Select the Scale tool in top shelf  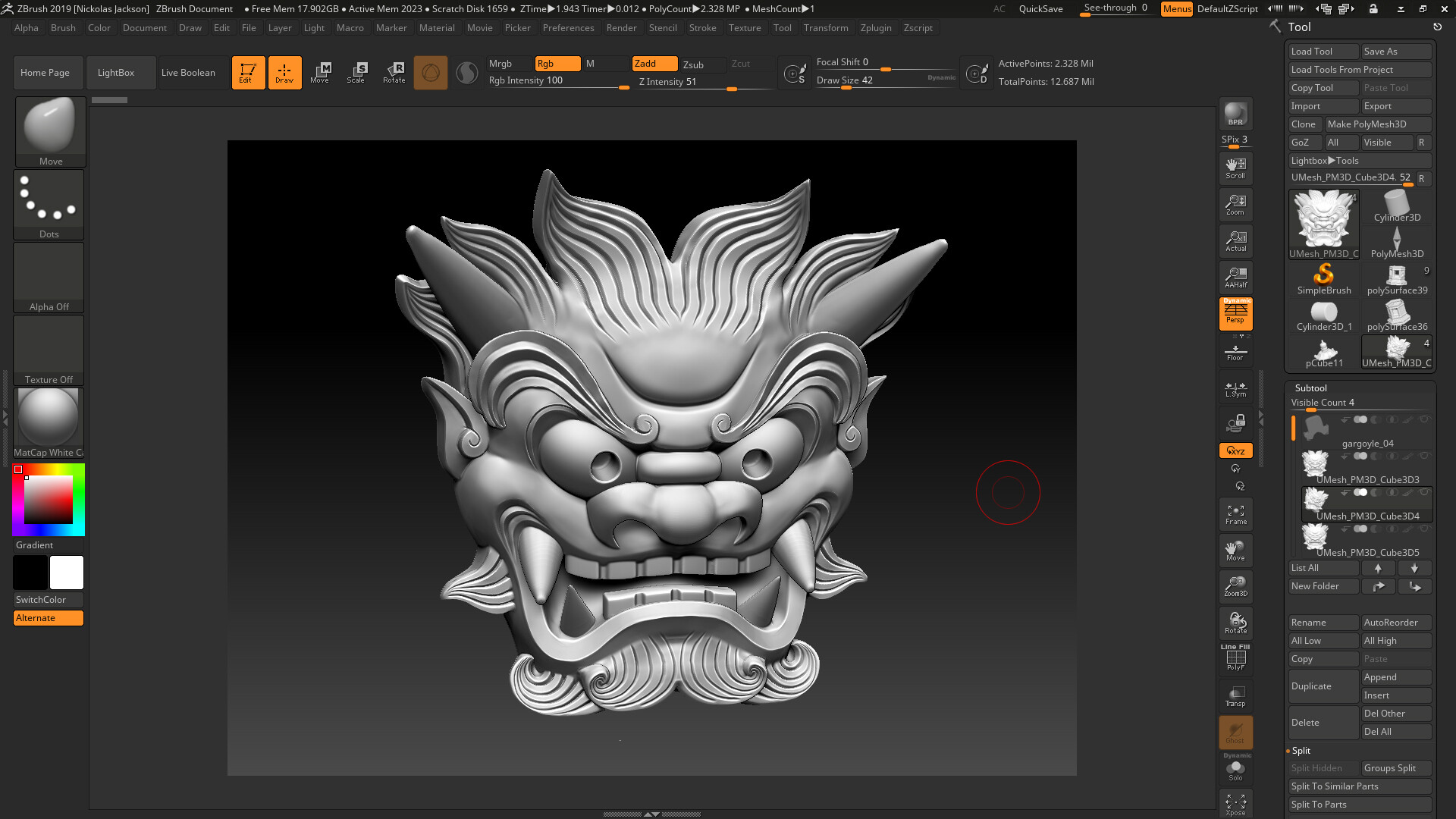point(356,73)
